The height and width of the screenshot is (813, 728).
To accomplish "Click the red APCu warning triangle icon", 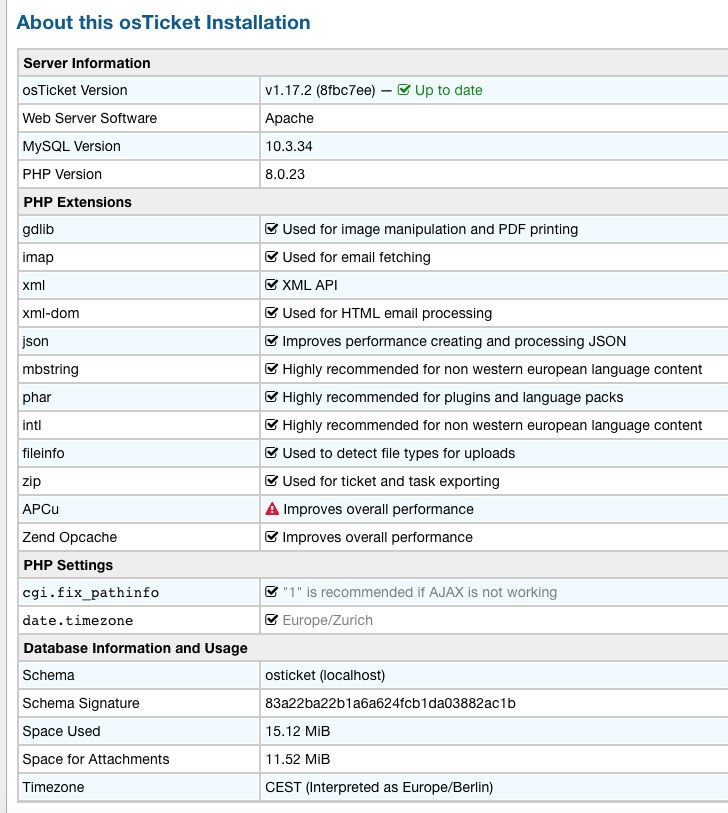I will (x=272, y=509).
